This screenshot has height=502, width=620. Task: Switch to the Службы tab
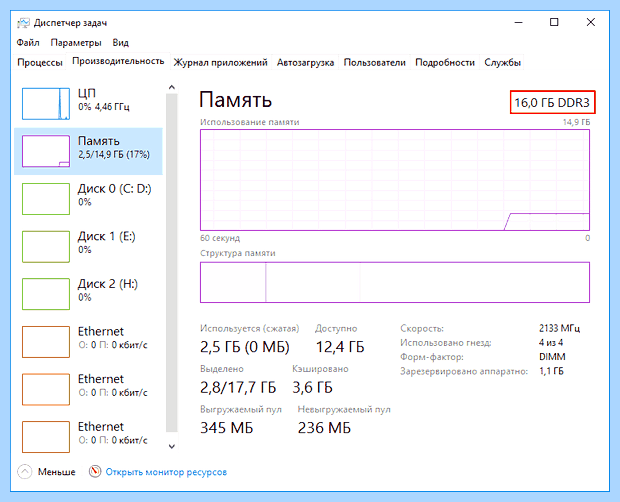coord(502,62)
